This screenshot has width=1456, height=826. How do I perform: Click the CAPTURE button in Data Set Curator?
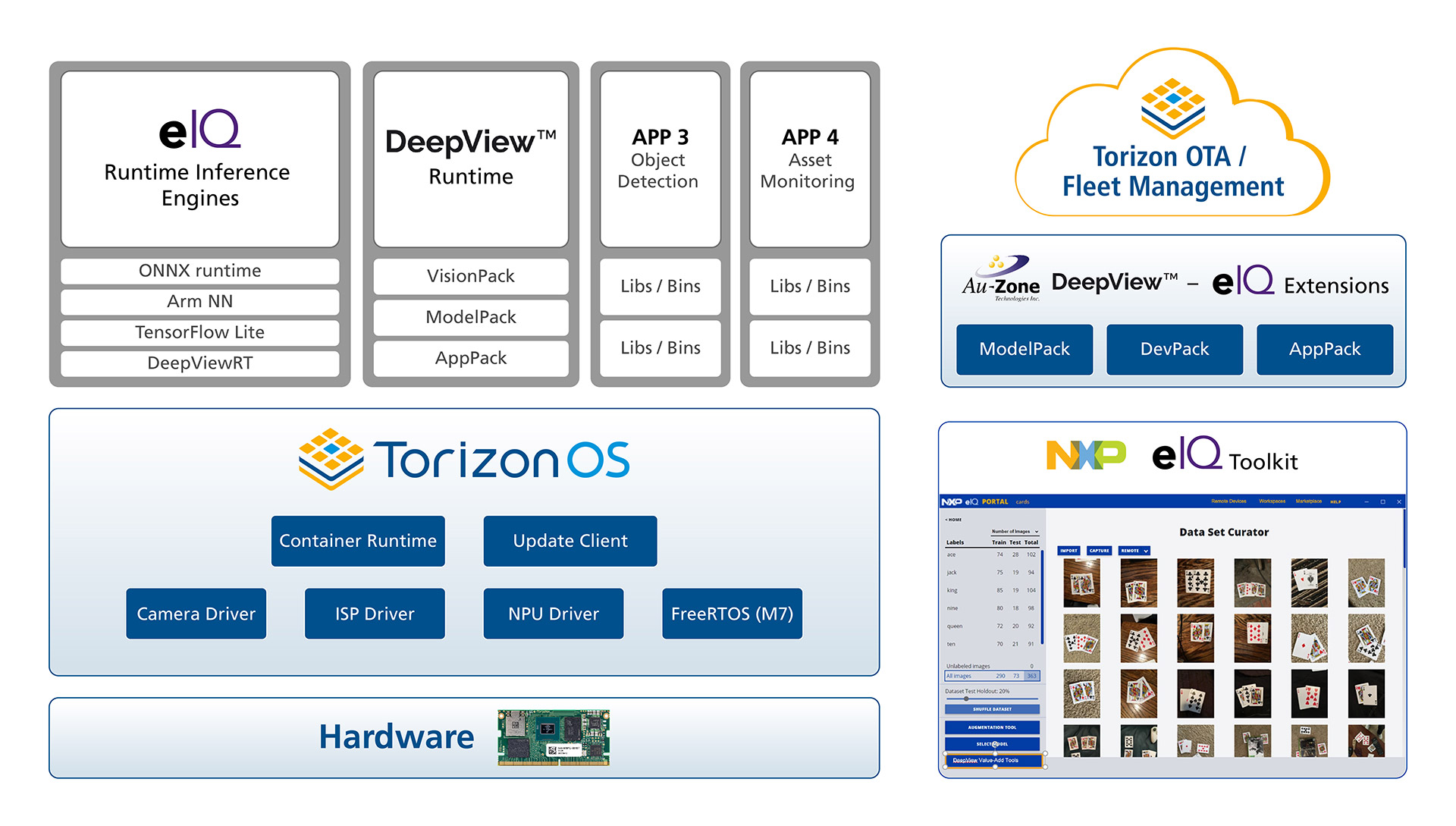pos(1099,551)
